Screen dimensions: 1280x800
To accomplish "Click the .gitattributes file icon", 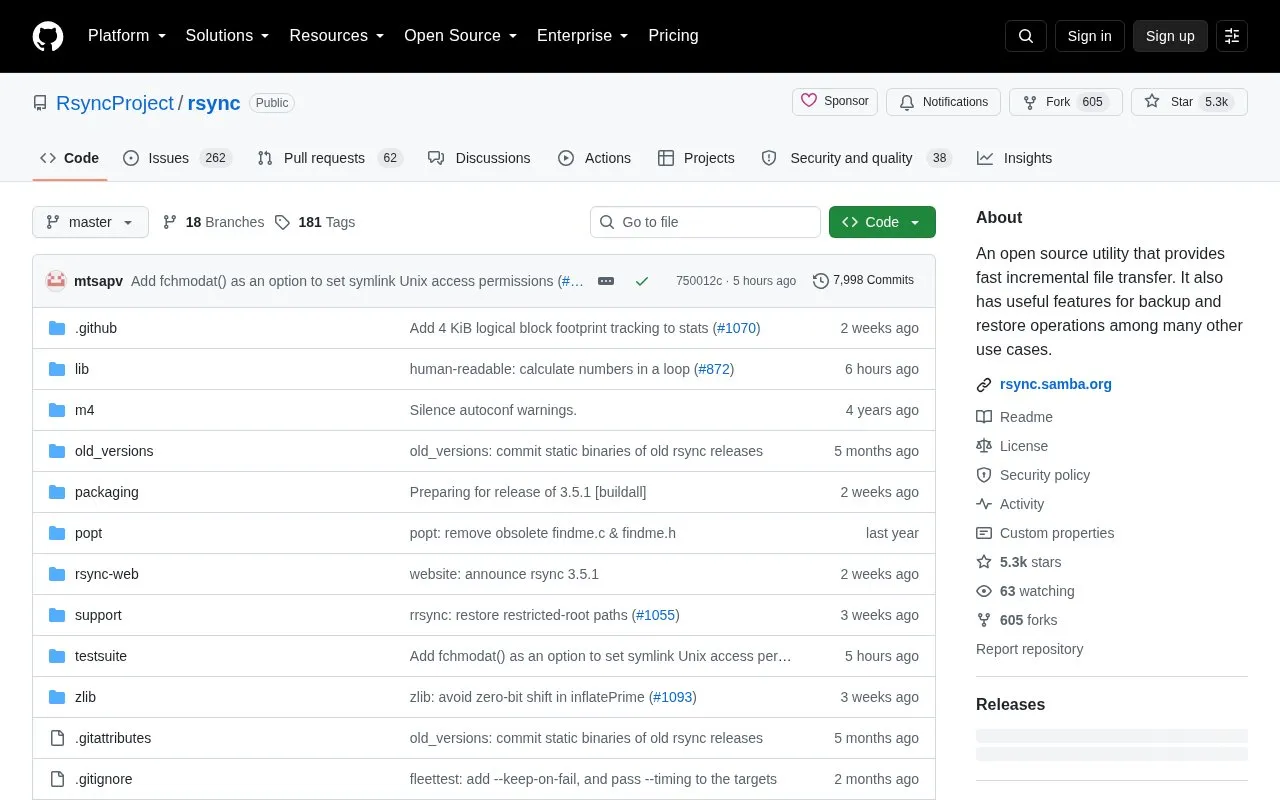I will [x=57, y=738].
